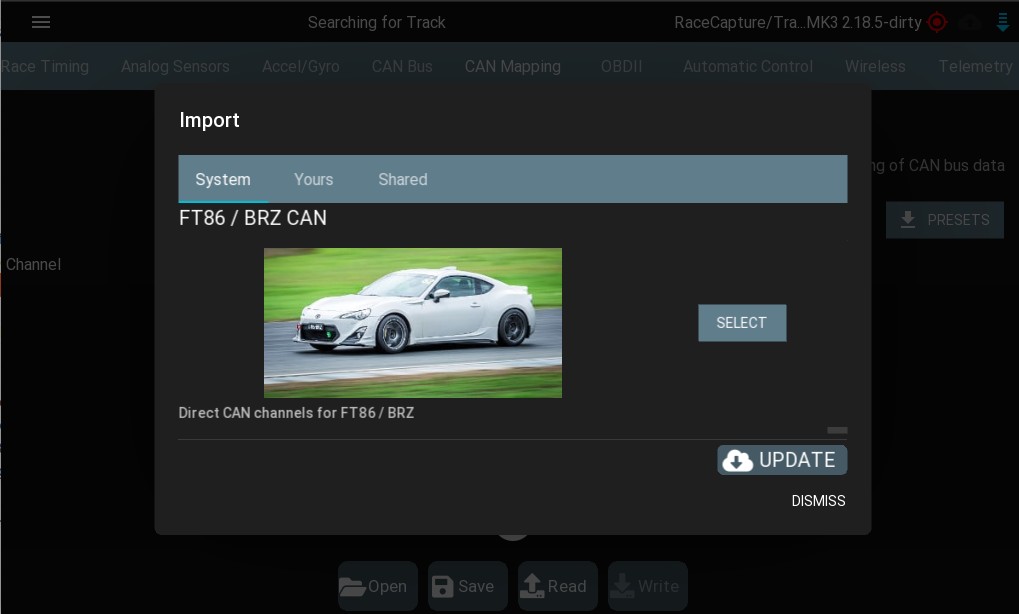Click the Read upload icon

pos(532,585)
